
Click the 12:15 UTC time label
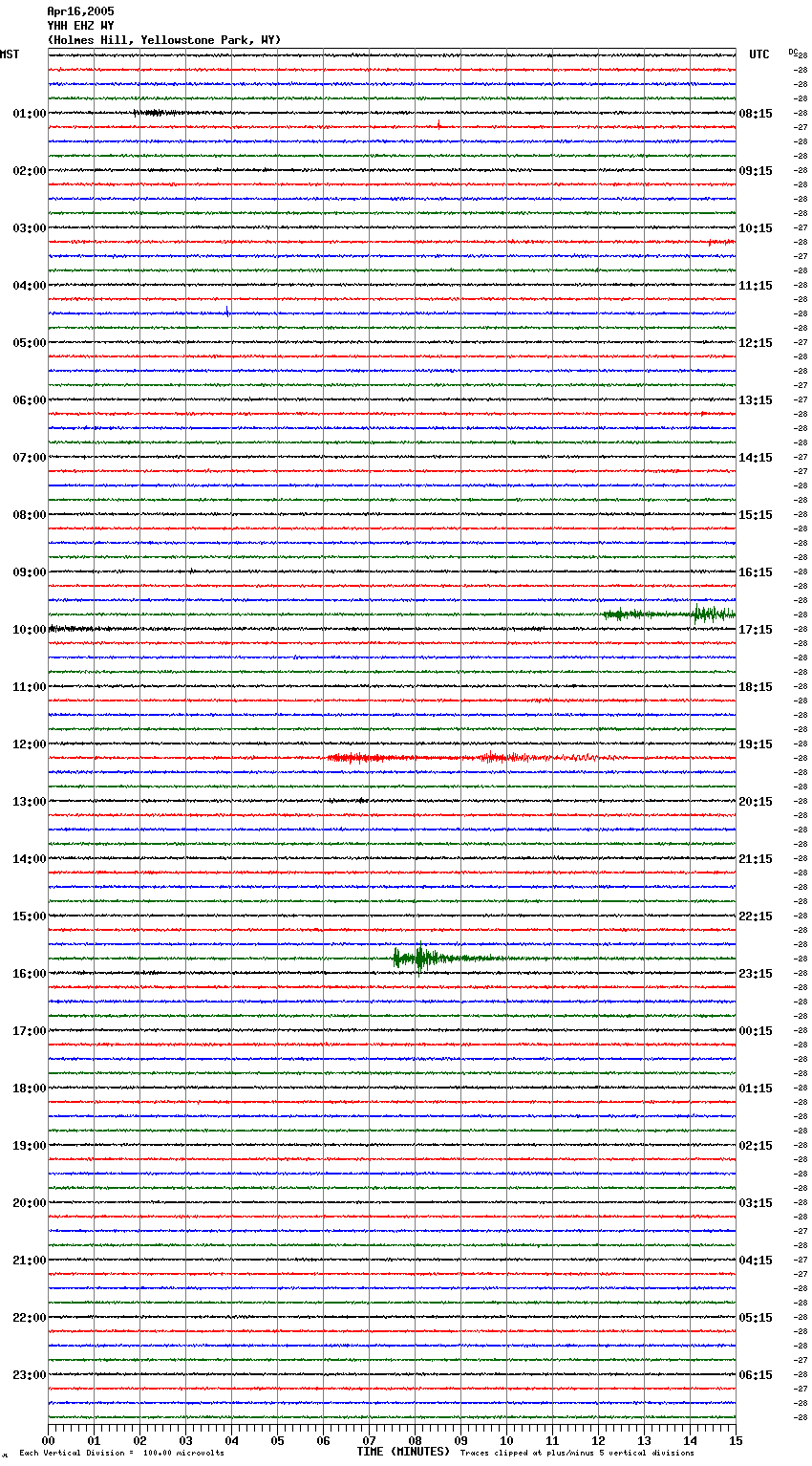(756, 343)
